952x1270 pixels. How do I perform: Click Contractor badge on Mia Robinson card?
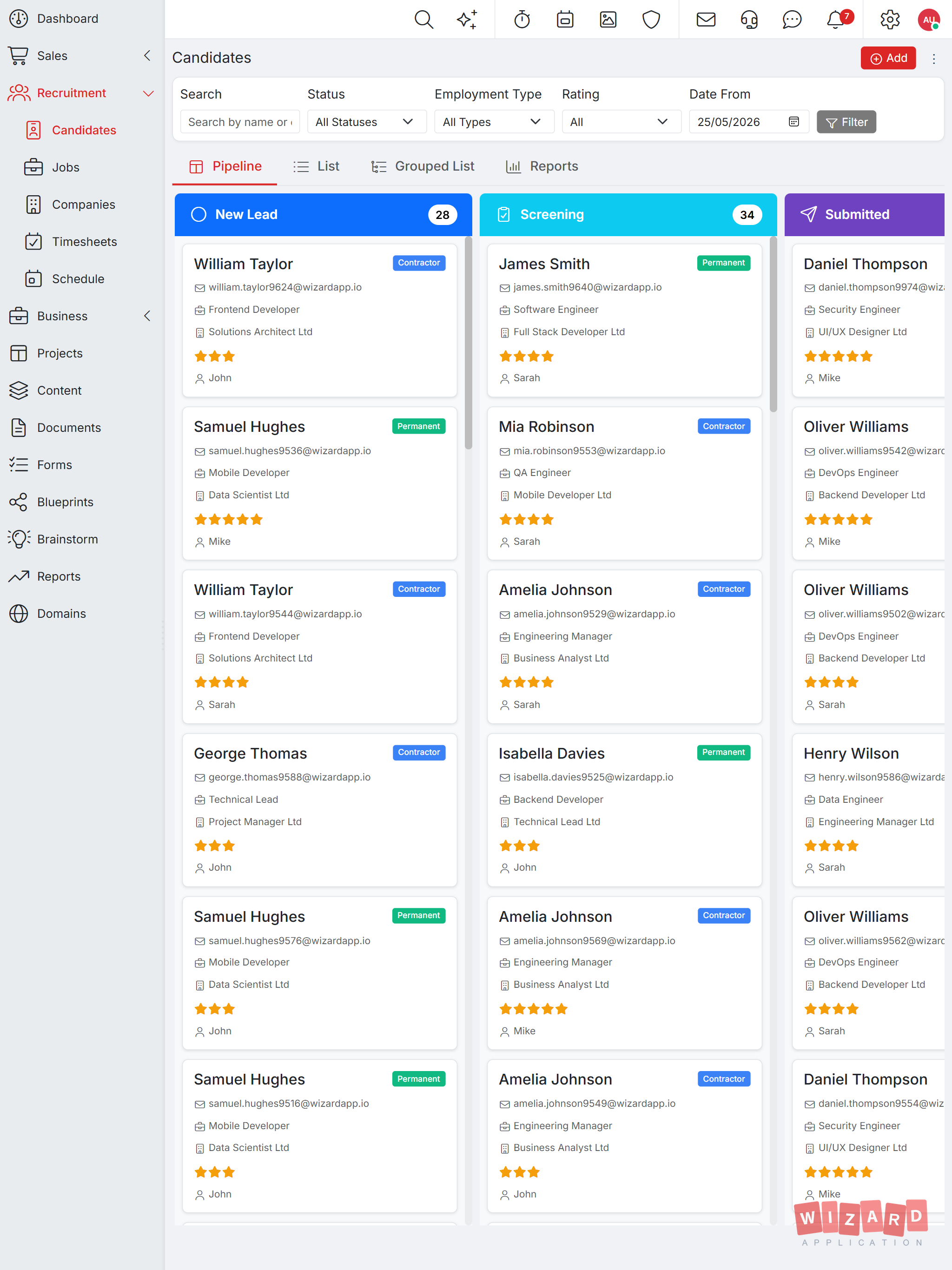pyautogui.click(x=723, y=426)
